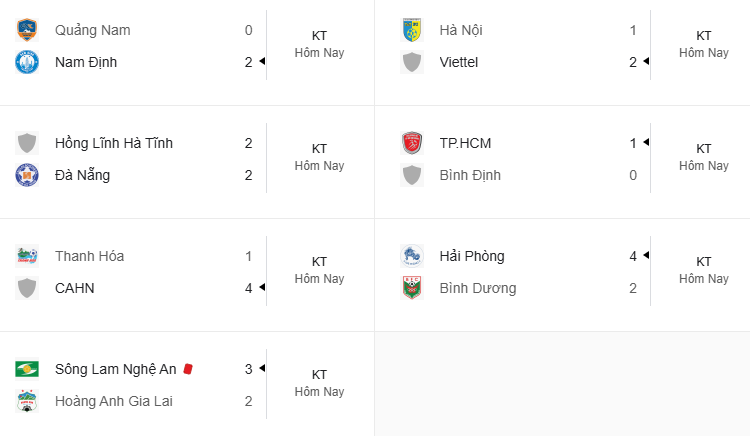750x436 pixels.
Task: Click the score 4 next to CAHN
Action: click(x=248, y=288)
